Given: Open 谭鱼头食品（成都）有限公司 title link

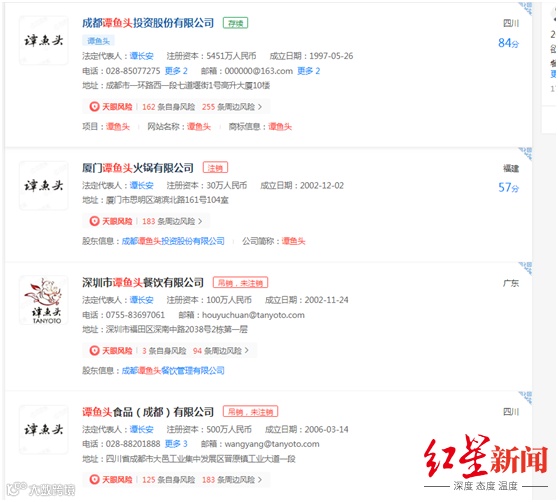Looking at the screenshot, I should click(148, 412).
